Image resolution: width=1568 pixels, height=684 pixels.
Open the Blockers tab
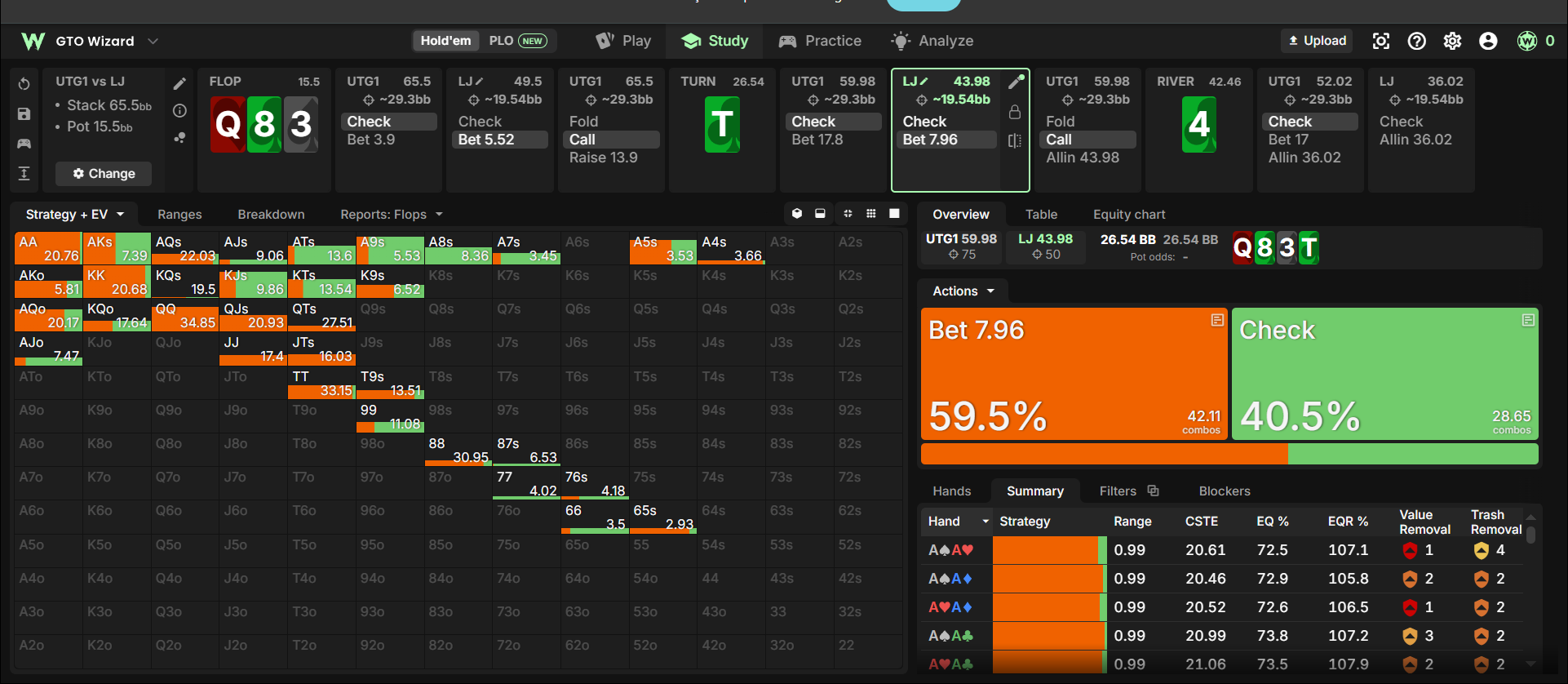[1224, 491]
